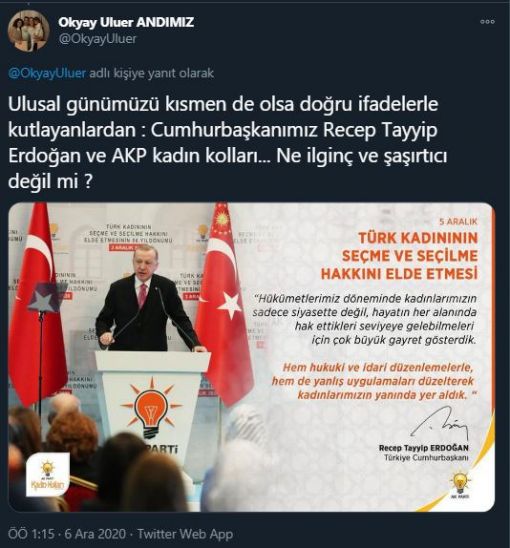Click the handwritten signature in the image
The height and width of the screenshot is (548, 510).
coord(440,424)
